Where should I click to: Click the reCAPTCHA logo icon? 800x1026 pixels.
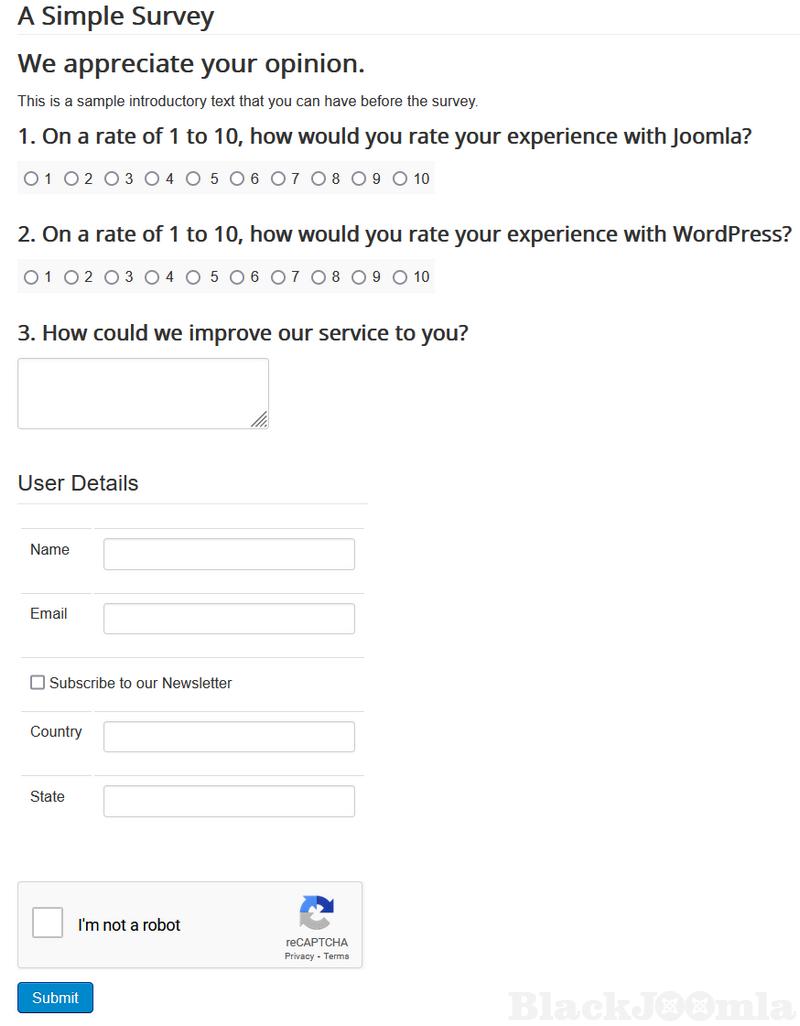point(316,913)
